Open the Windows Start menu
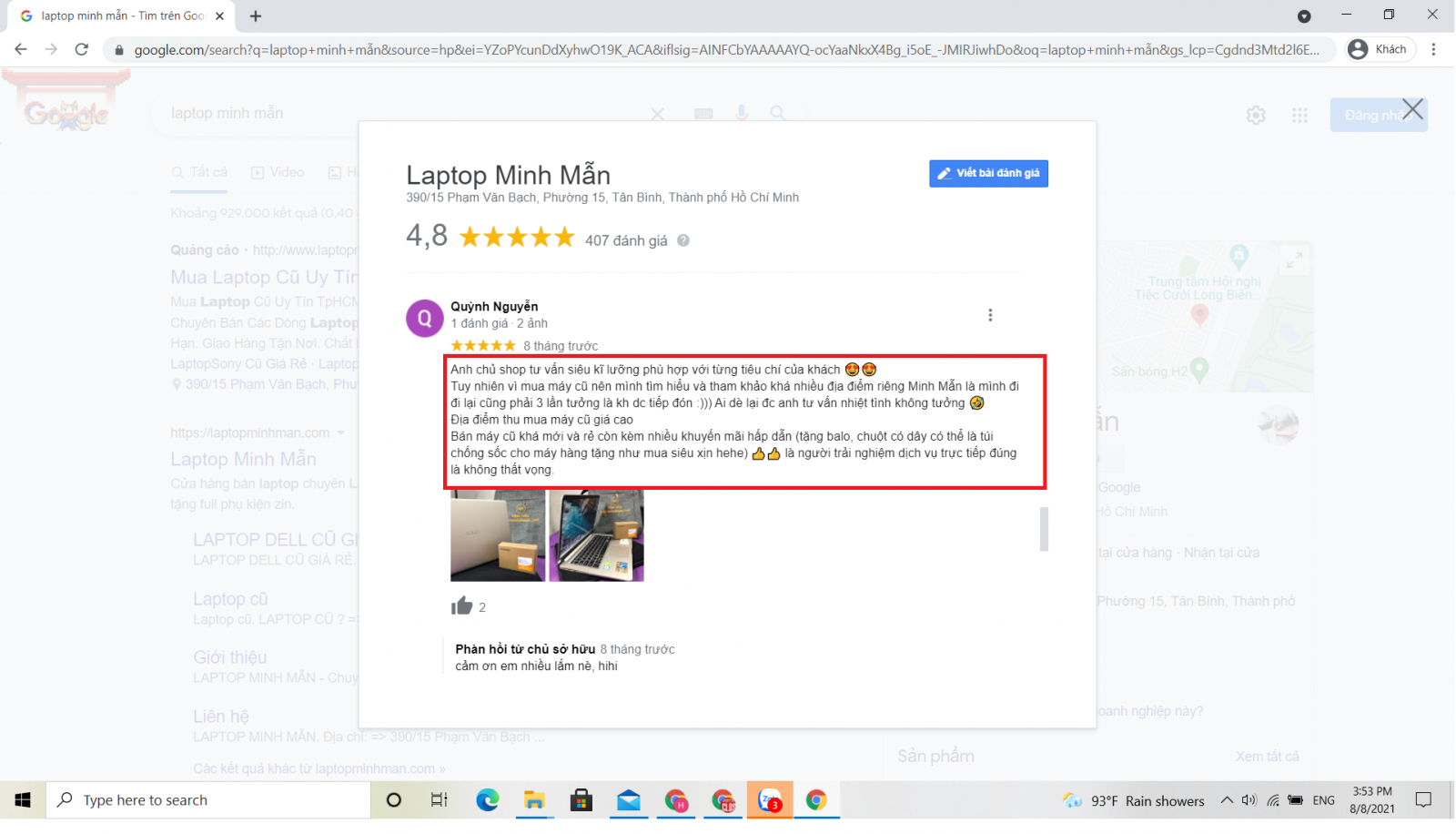The width and height of the screenshot is (1456, 834). 23,800
